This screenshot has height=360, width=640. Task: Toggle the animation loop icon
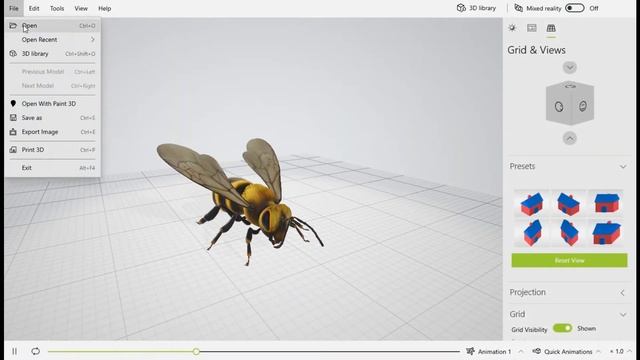[36, 351]
